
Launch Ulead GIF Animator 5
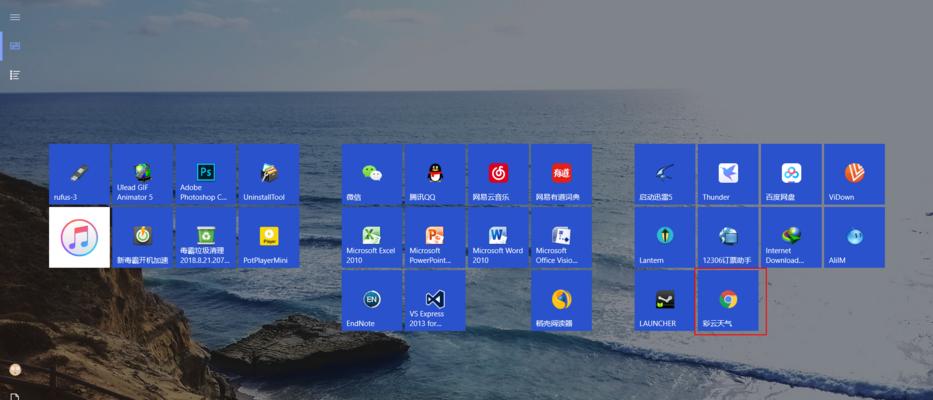[x=142, y=174]
